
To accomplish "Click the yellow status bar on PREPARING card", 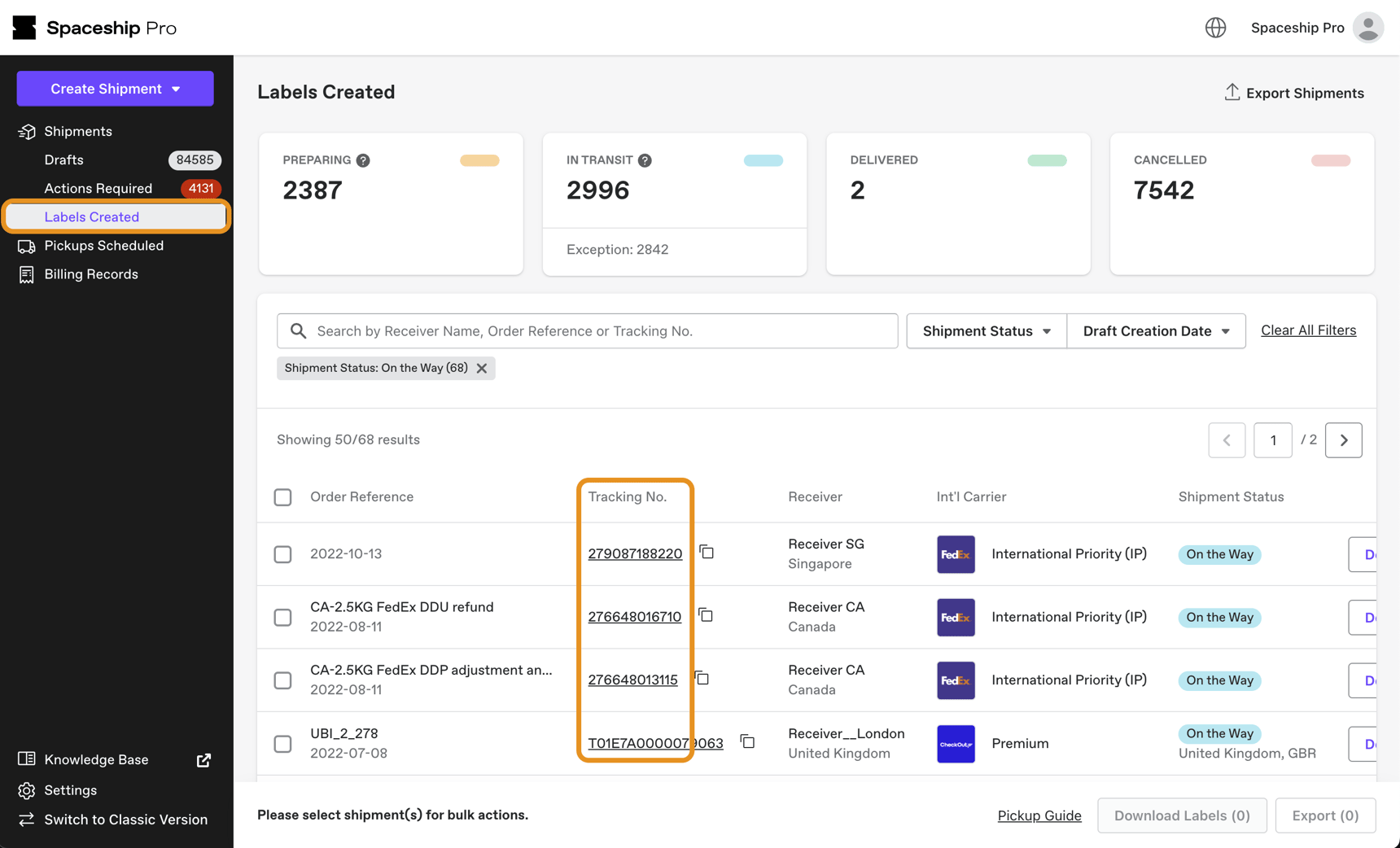I will (479, 160).
